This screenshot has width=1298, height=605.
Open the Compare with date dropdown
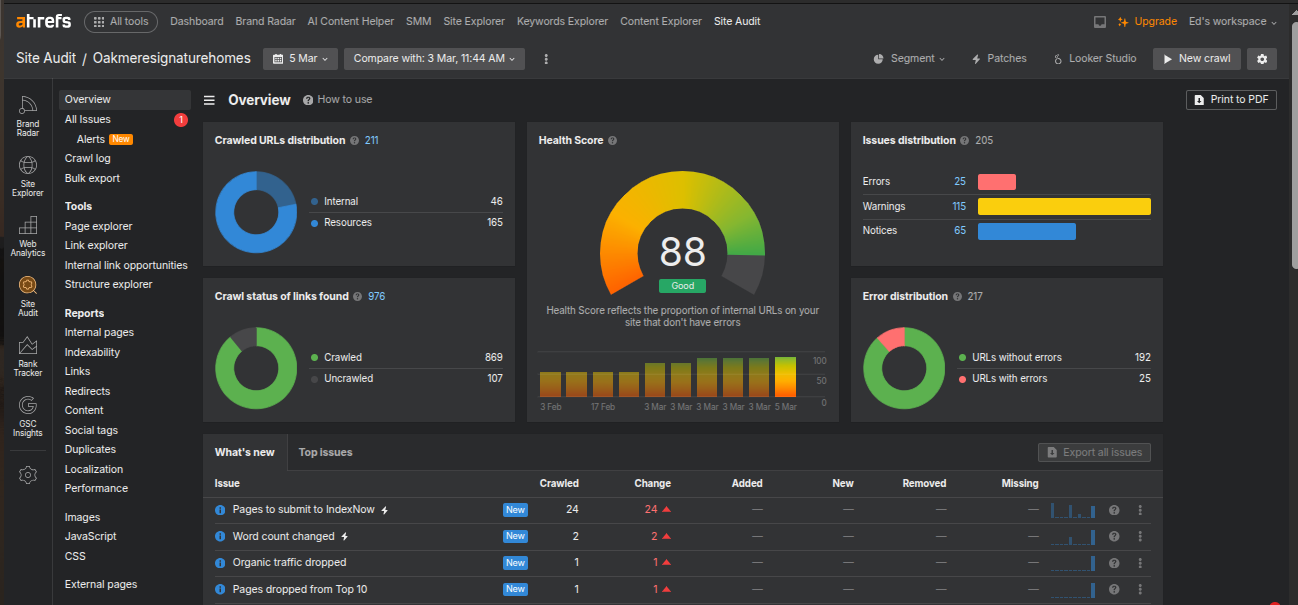(x=434, y=59)
